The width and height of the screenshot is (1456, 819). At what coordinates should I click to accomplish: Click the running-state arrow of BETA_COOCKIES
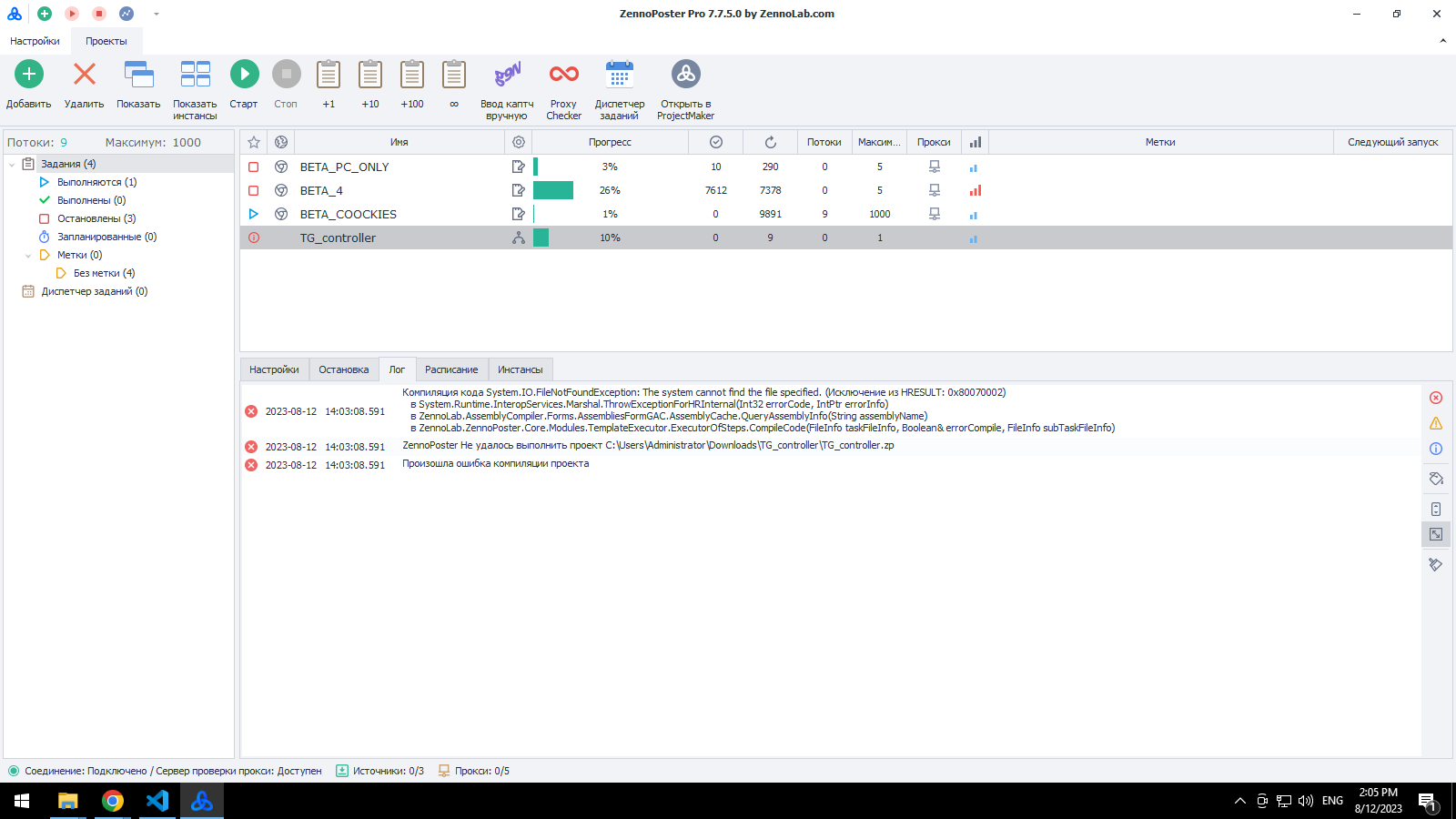tap(254, 214)
